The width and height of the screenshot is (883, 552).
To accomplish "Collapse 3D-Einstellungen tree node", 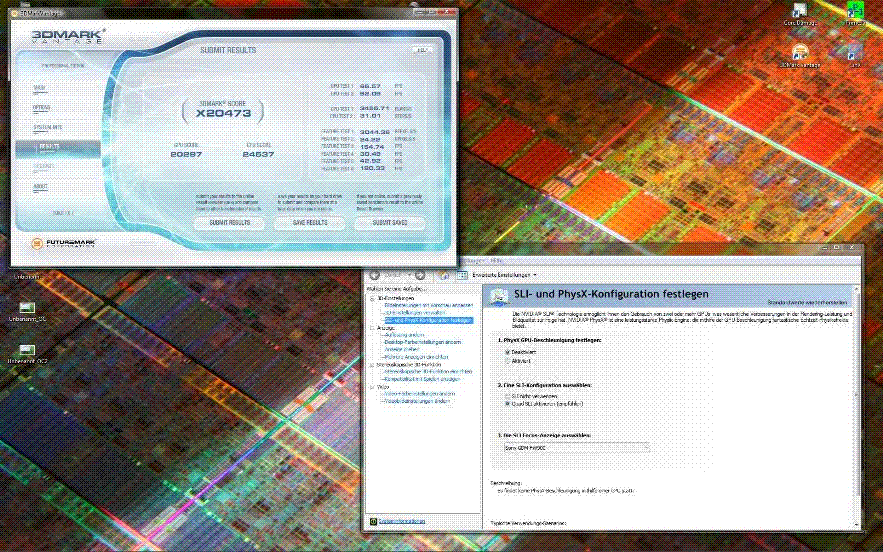I will 372,299.
